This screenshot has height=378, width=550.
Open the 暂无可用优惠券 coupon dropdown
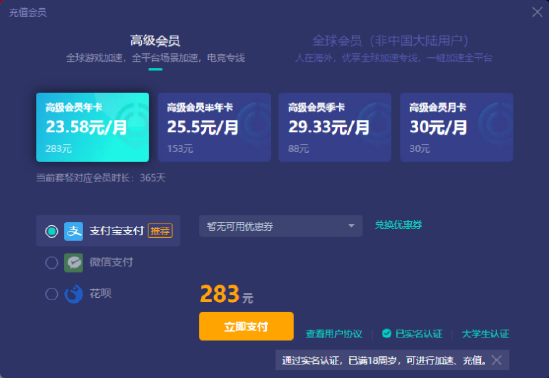(281, 226)
